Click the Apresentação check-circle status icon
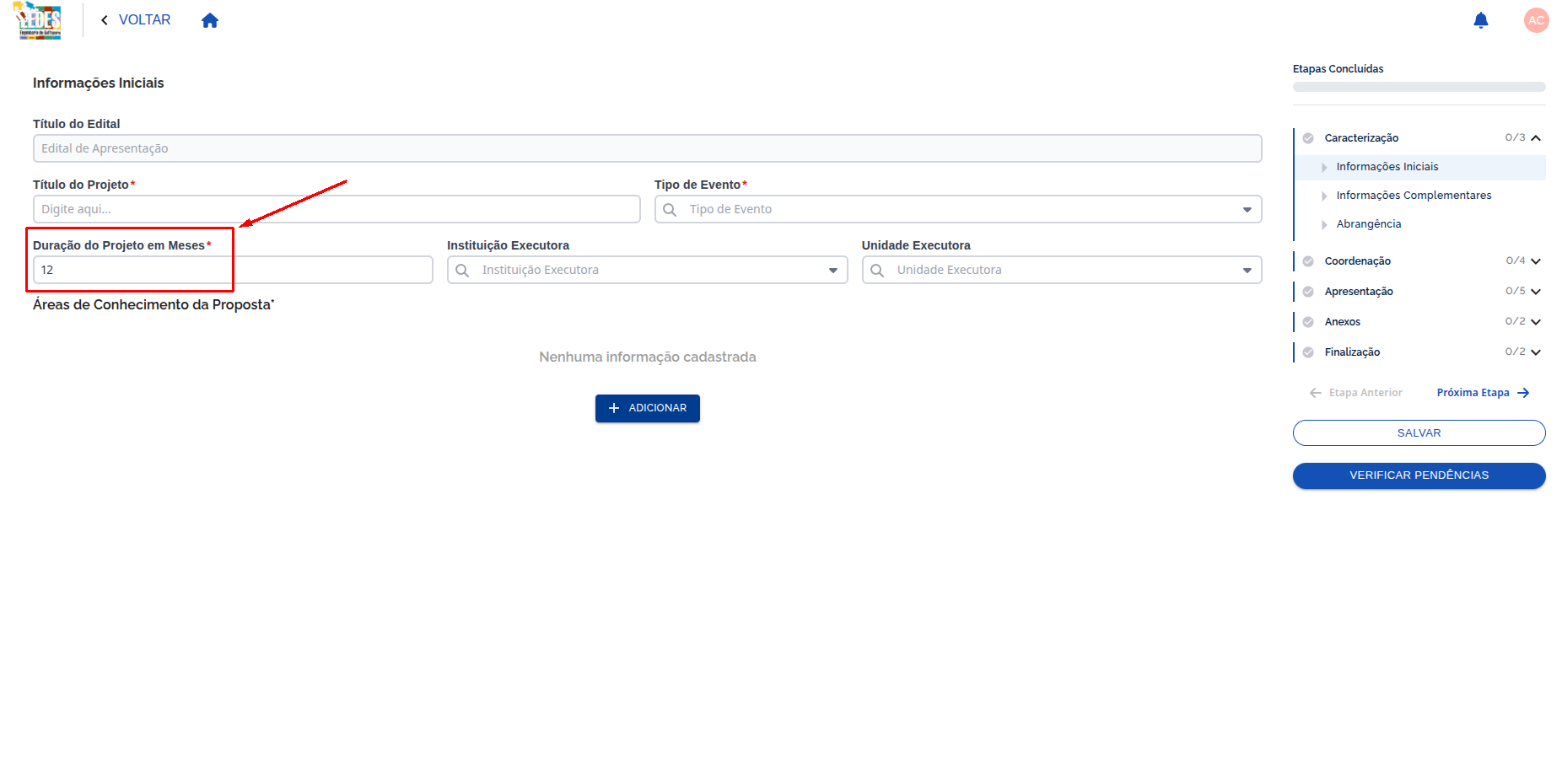This screenshot has height=784, width=1562. [x=1308, y=292]
